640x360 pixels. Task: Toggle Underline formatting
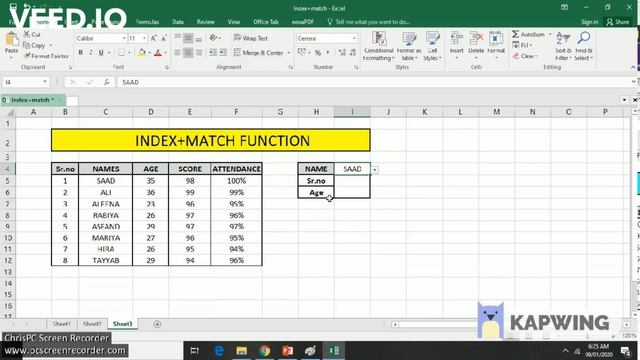coord(101,53)
